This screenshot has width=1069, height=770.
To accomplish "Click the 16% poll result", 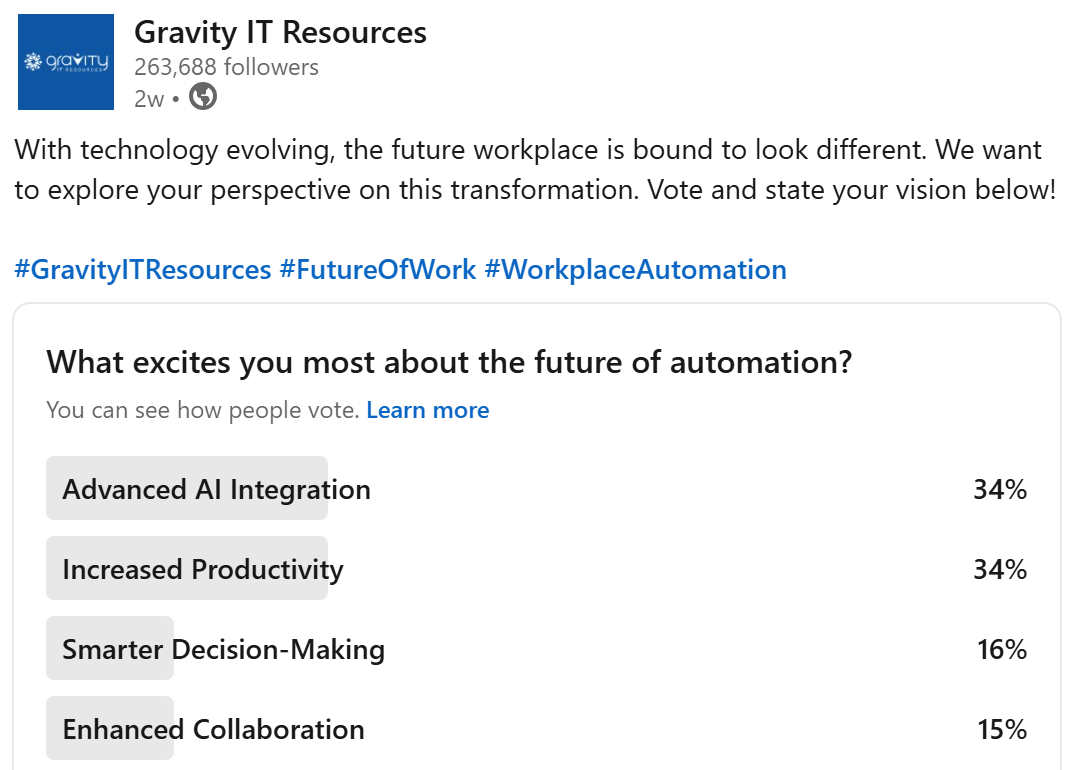I will click(1002, 649).
